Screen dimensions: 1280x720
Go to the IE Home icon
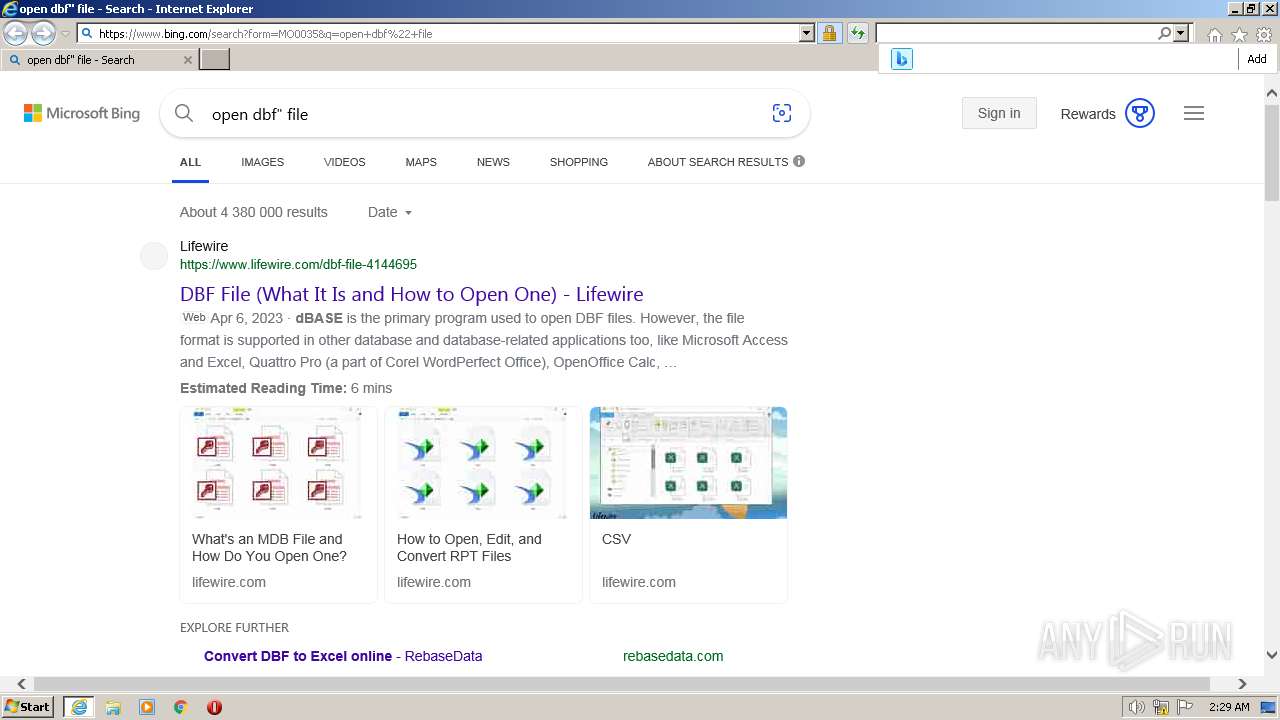click(1214, 35)
